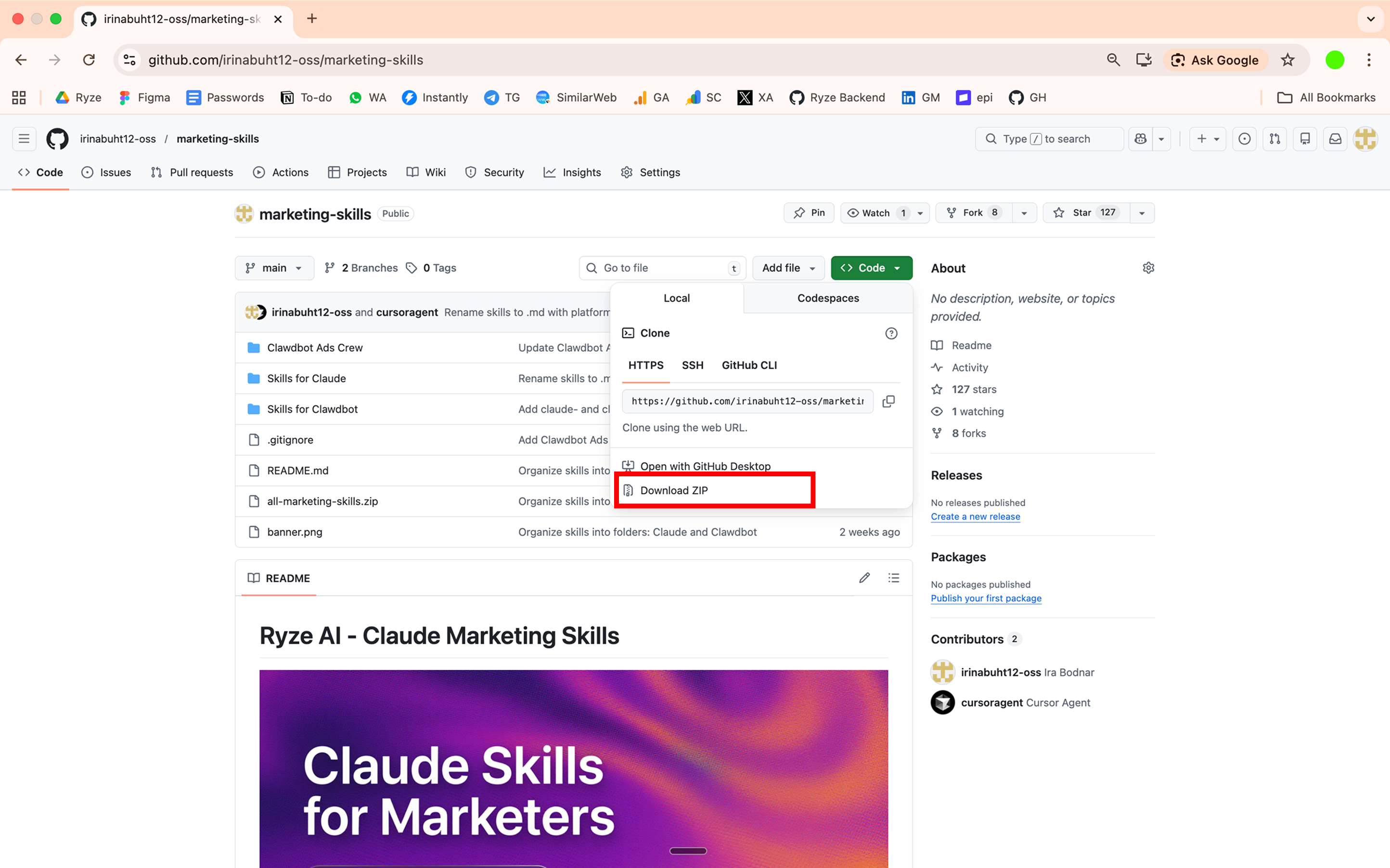The image size is (1390, 868).
Task: Open the README outline list icon
Action: click(893, 578)
